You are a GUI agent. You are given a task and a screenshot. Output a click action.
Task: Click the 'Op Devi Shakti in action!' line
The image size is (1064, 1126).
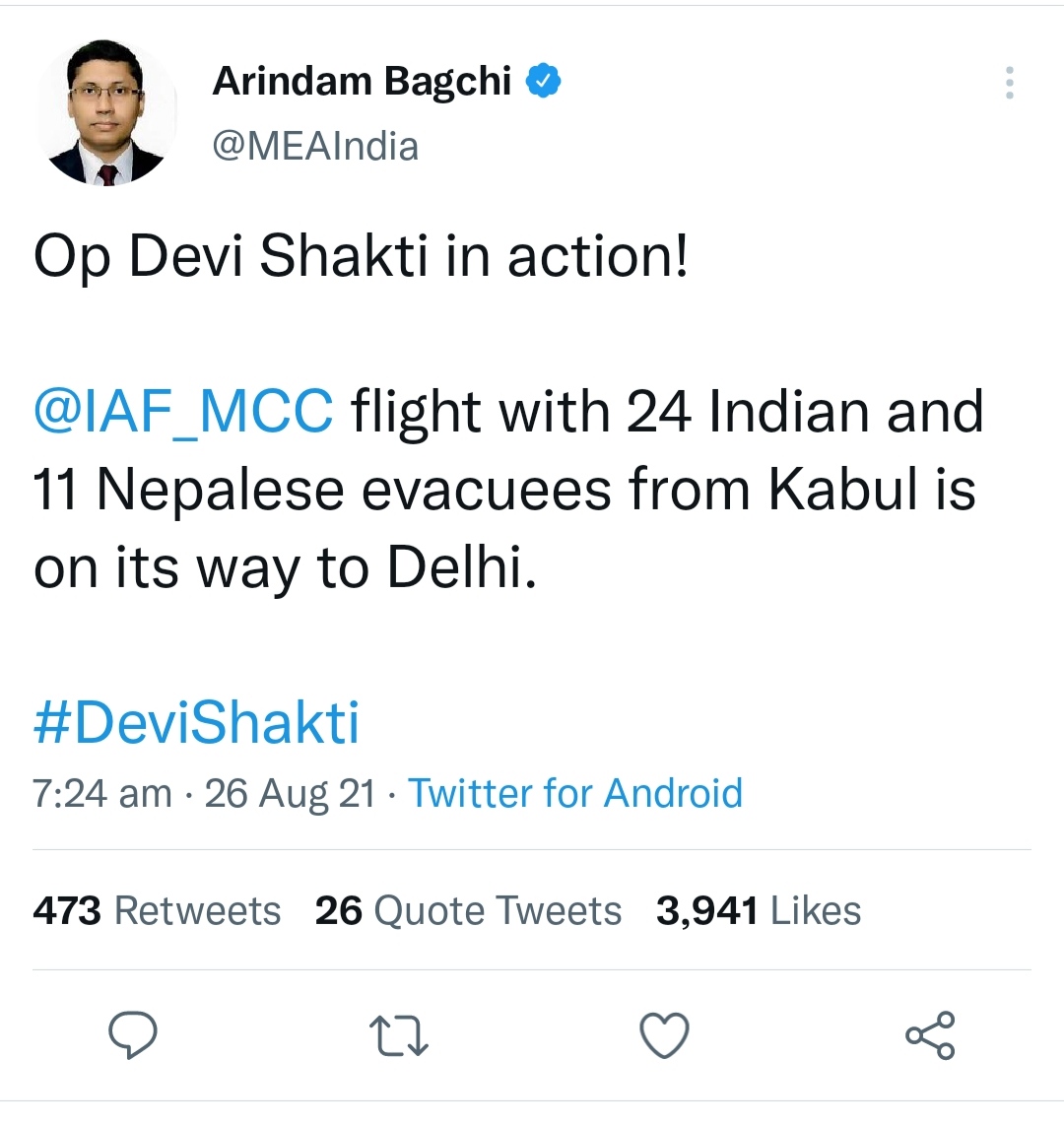click(362, 256)
